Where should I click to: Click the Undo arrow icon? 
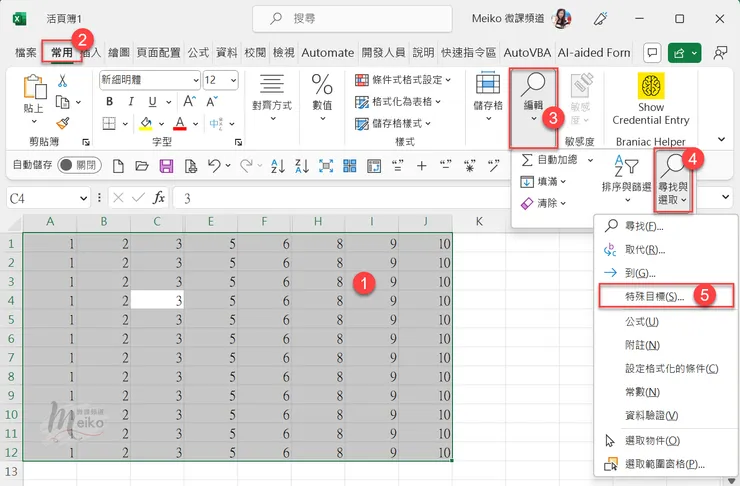[214, 166]
